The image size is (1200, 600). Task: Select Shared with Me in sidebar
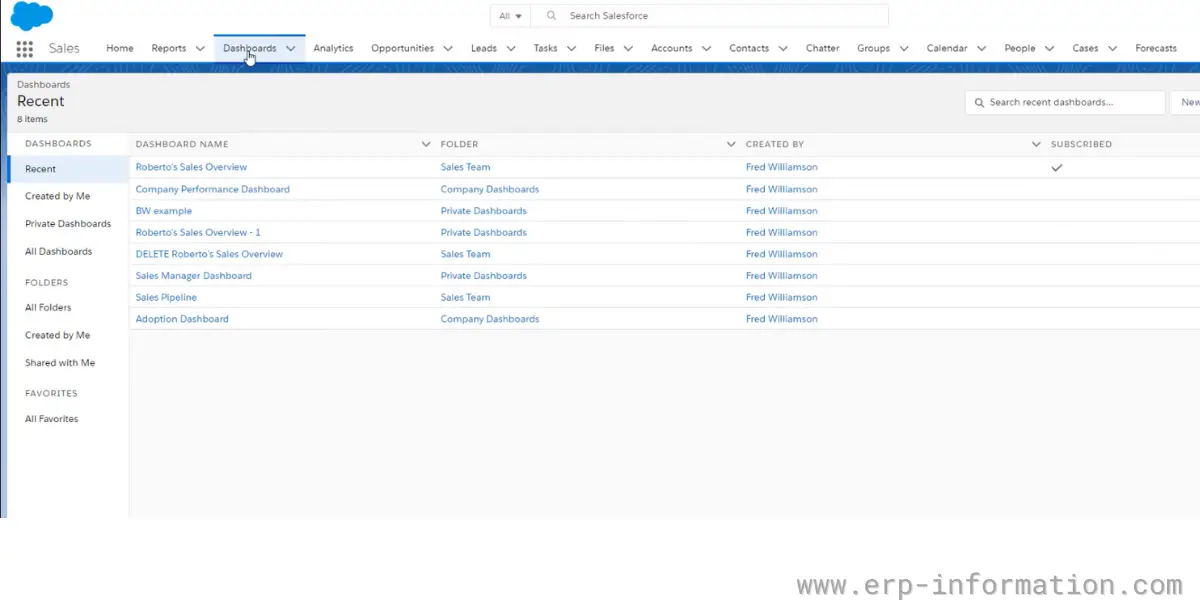60,363
